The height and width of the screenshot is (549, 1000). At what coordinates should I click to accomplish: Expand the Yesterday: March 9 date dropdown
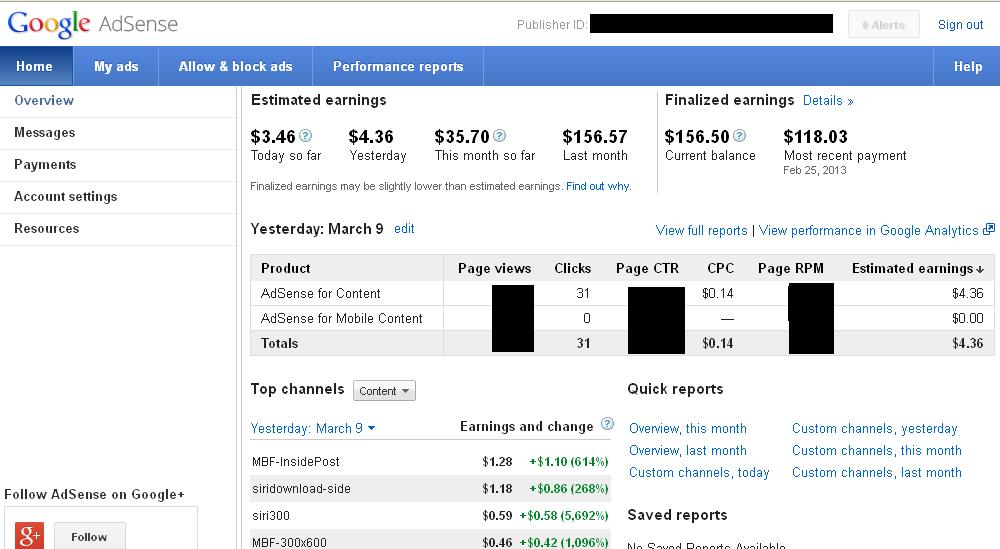pos(313,428)
